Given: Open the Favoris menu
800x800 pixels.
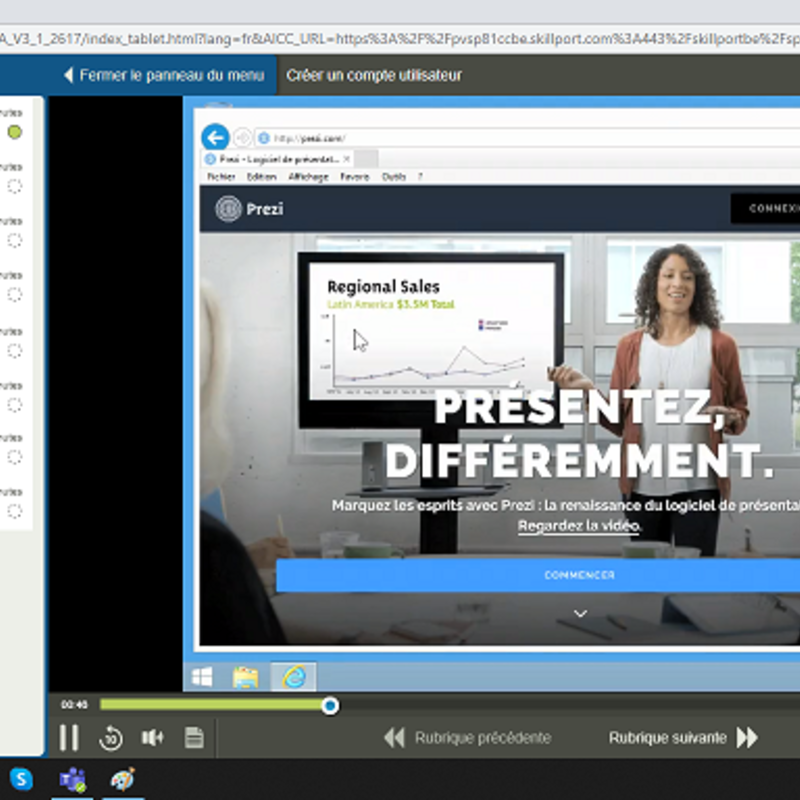Looking at the screenshot, I should point(355,177).
